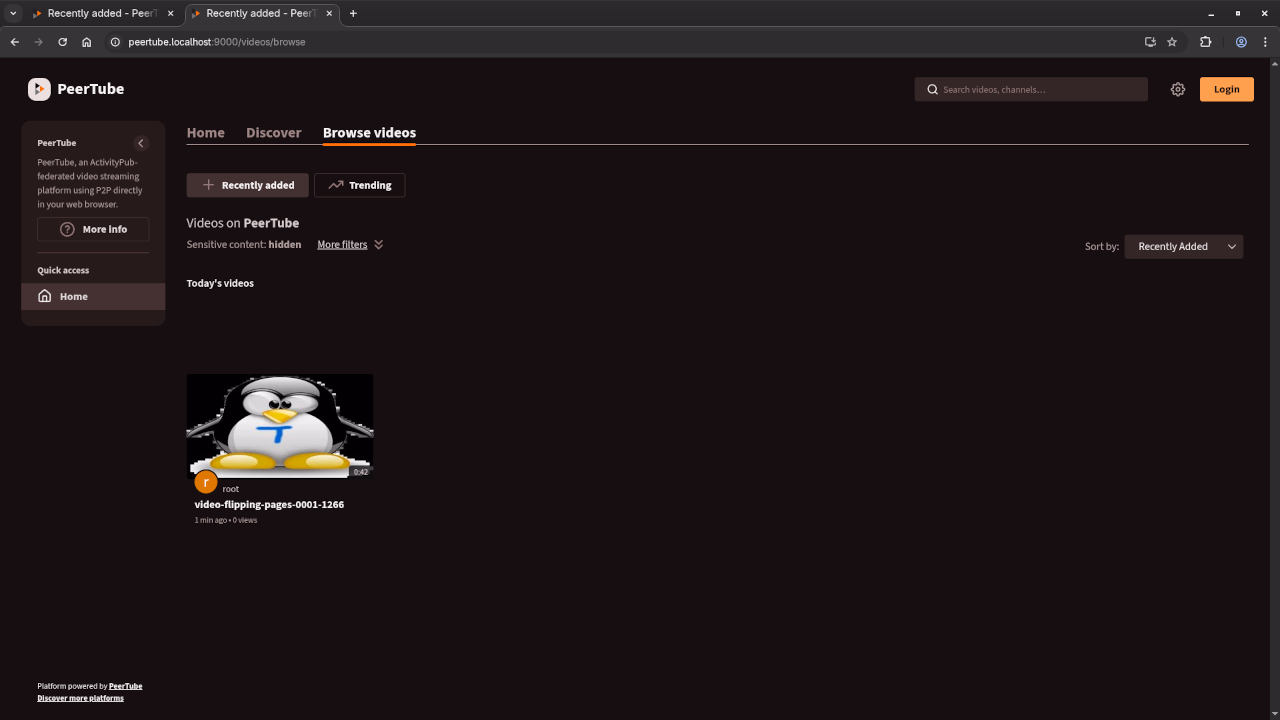Open More info about PeerTube
Screen dimensions: 1280x720
pyautogui.click(x=93, y=229)
